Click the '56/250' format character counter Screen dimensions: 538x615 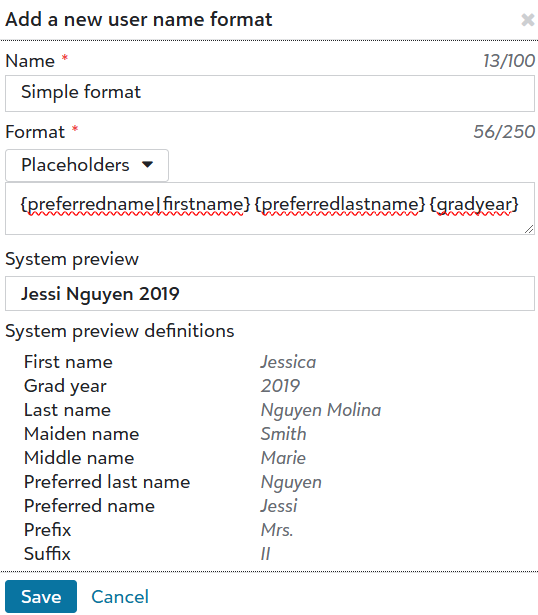pos(504,132)
